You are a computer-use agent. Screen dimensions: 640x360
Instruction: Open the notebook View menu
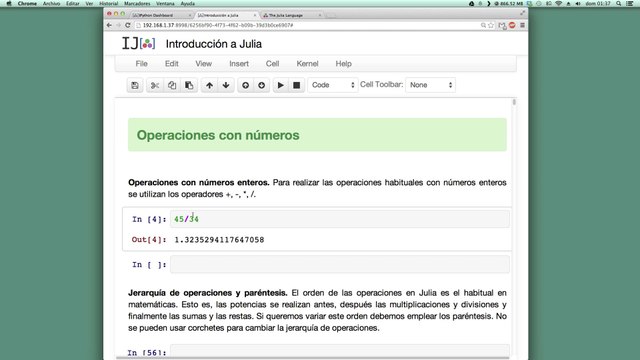click(203, 64)
